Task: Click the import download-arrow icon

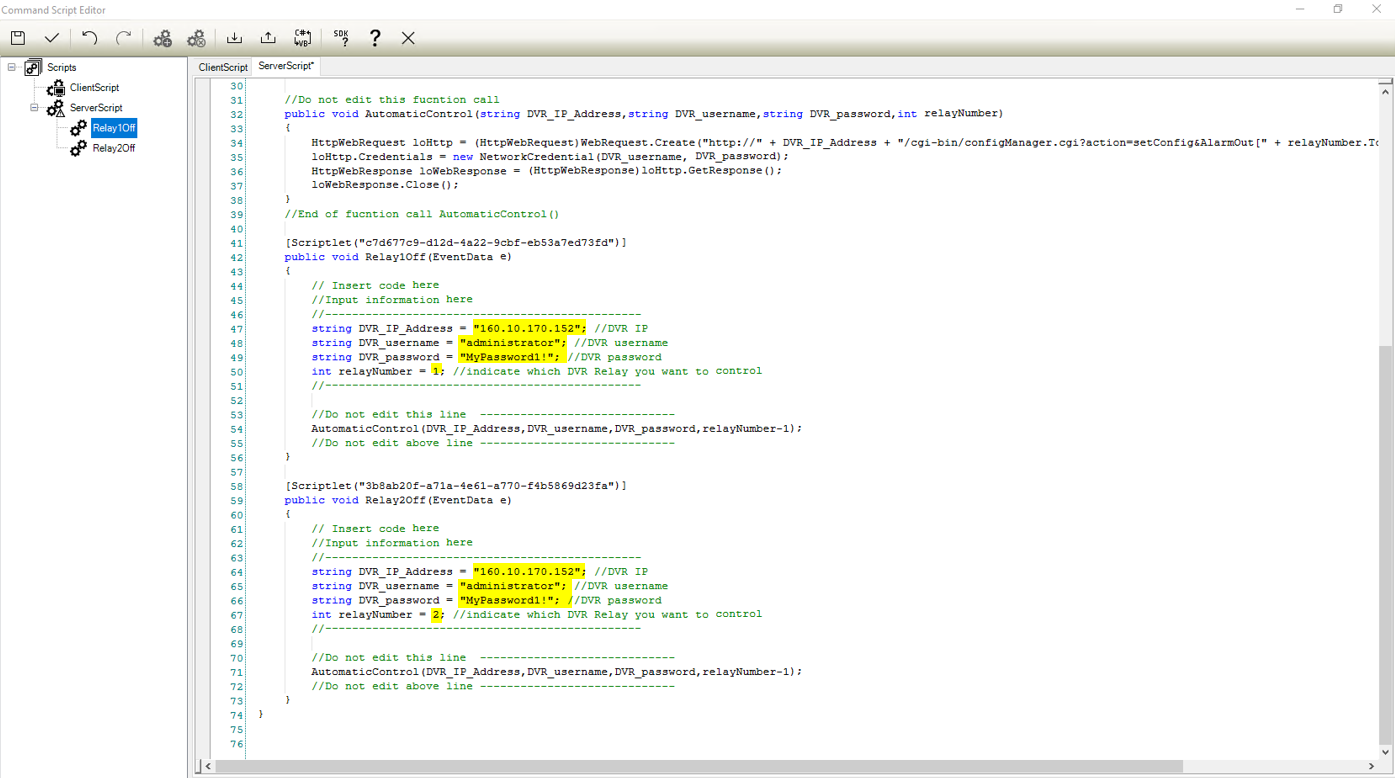Action: click(x=234, y=38)
